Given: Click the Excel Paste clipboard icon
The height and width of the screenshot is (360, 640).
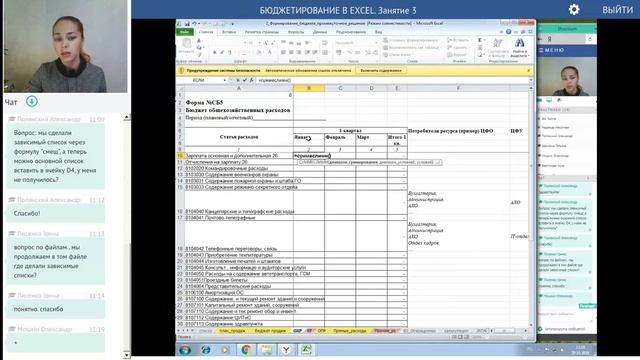Looking at the screenshot, I should tap(187, 44).
